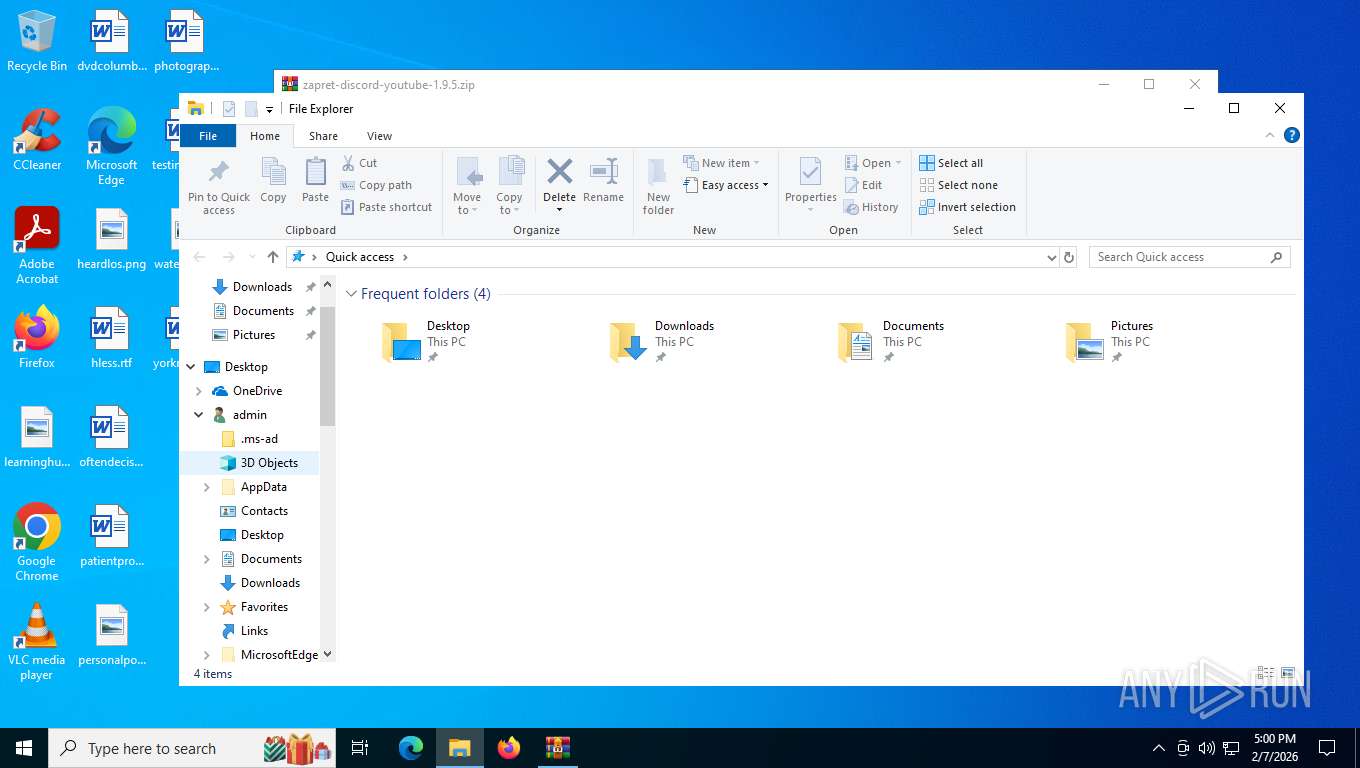1360x768 pixels.
Task: Click the Paste ribbon button
Action: tap(315, 180)
